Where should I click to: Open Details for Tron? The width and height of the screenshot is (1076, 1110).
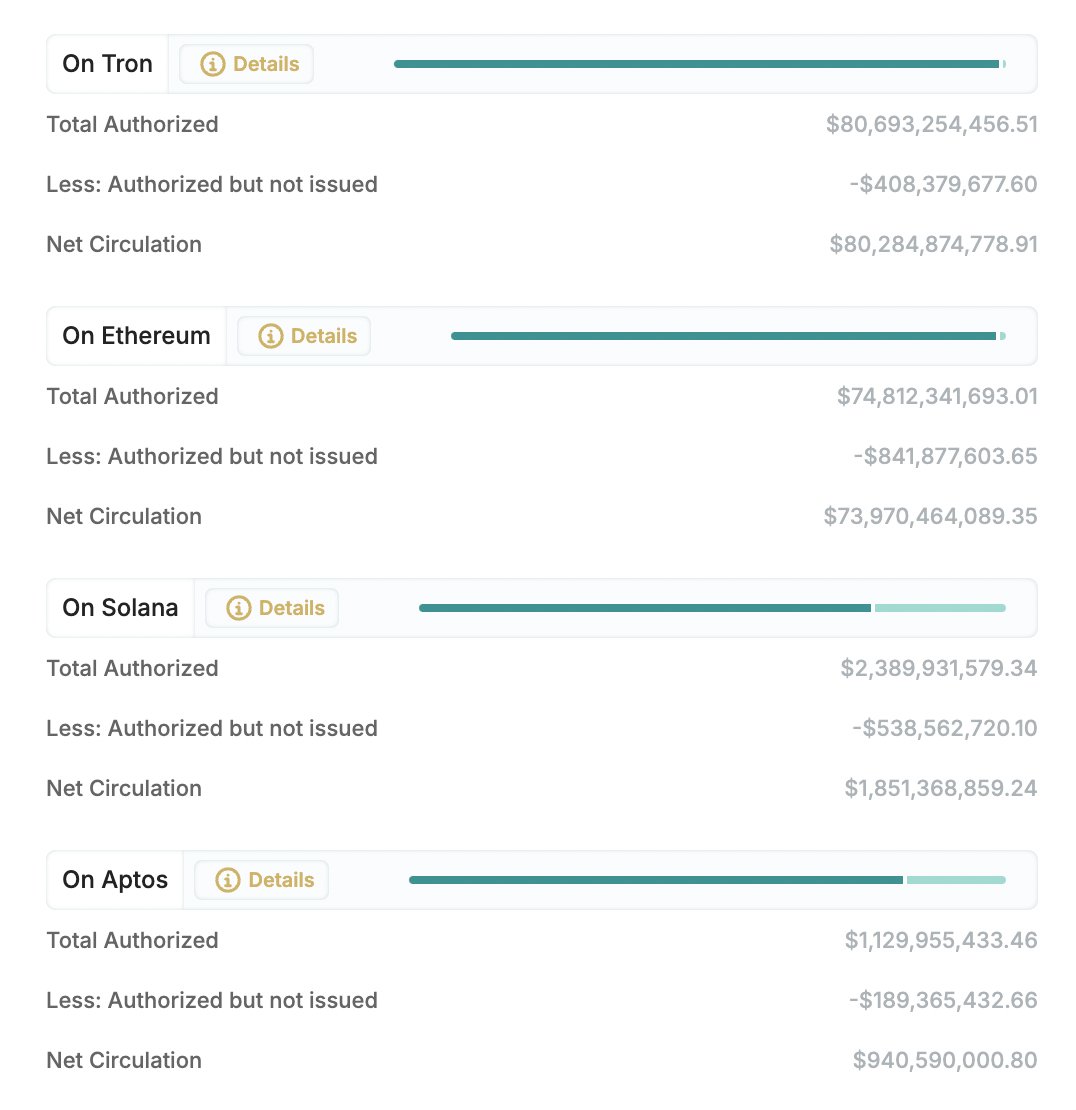tap(246, 64)
